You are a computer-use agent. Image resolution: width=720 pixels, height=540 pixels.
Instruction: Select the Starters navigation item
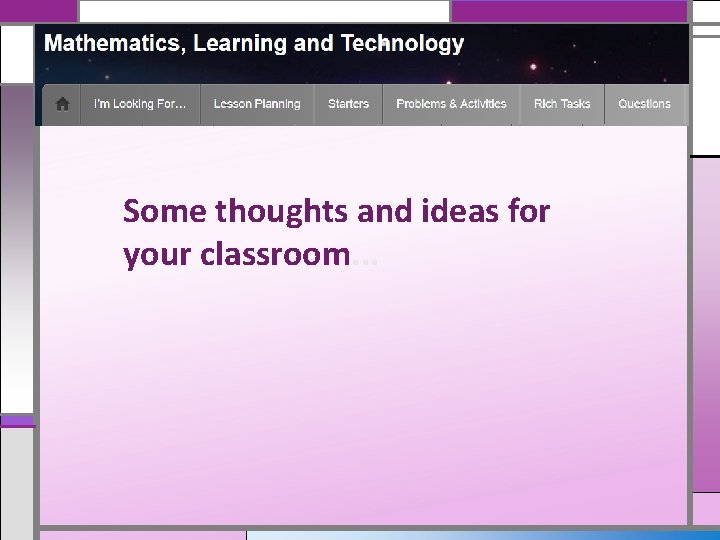coord(349,104)
